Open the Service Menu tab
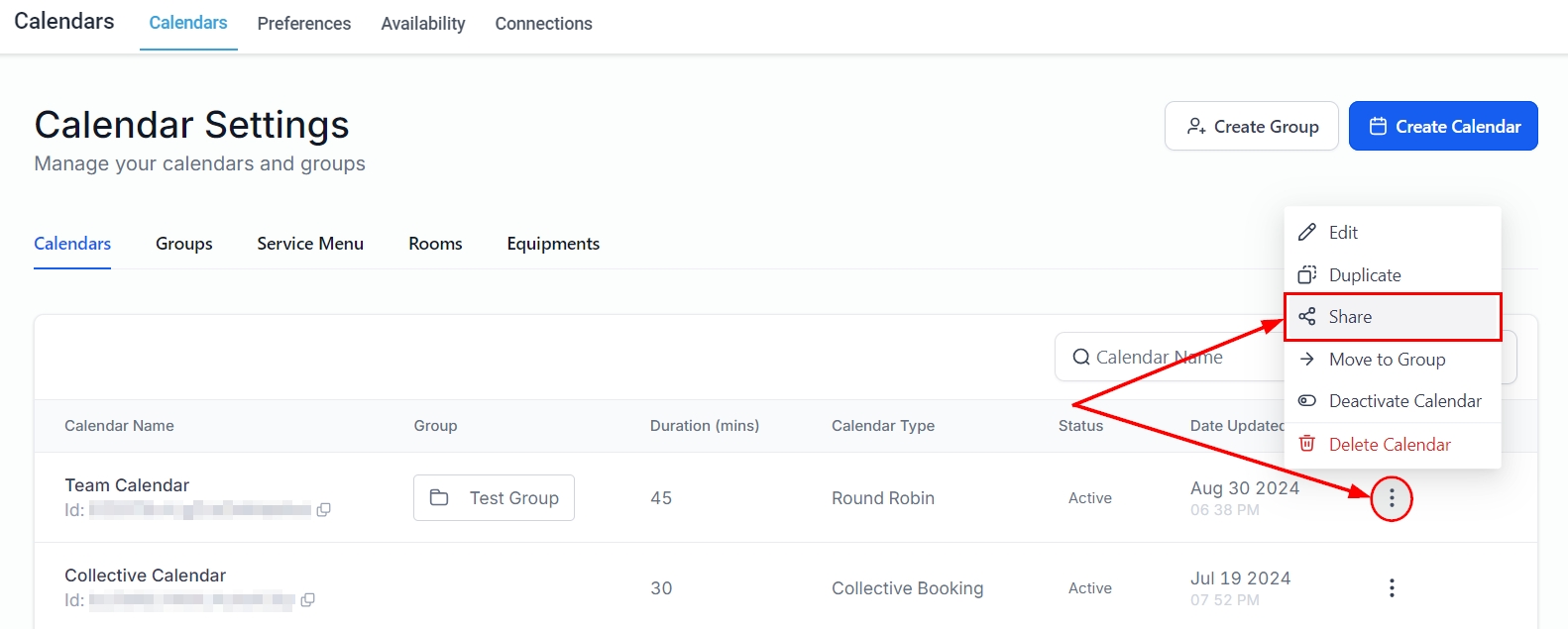This screenshot has width=1568, height=629. (x=310, y=244)
